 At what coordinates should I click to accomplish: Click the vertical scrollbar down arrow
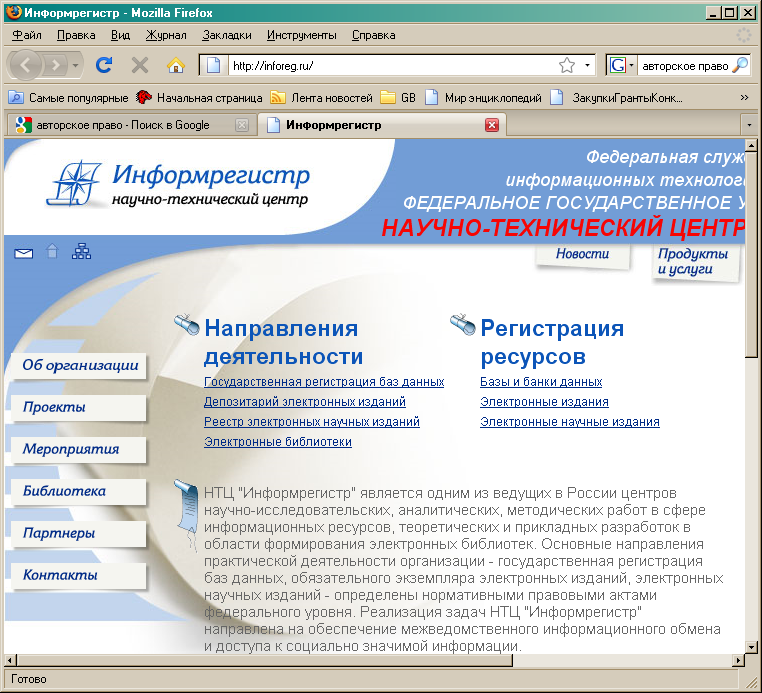coord(751,647)
